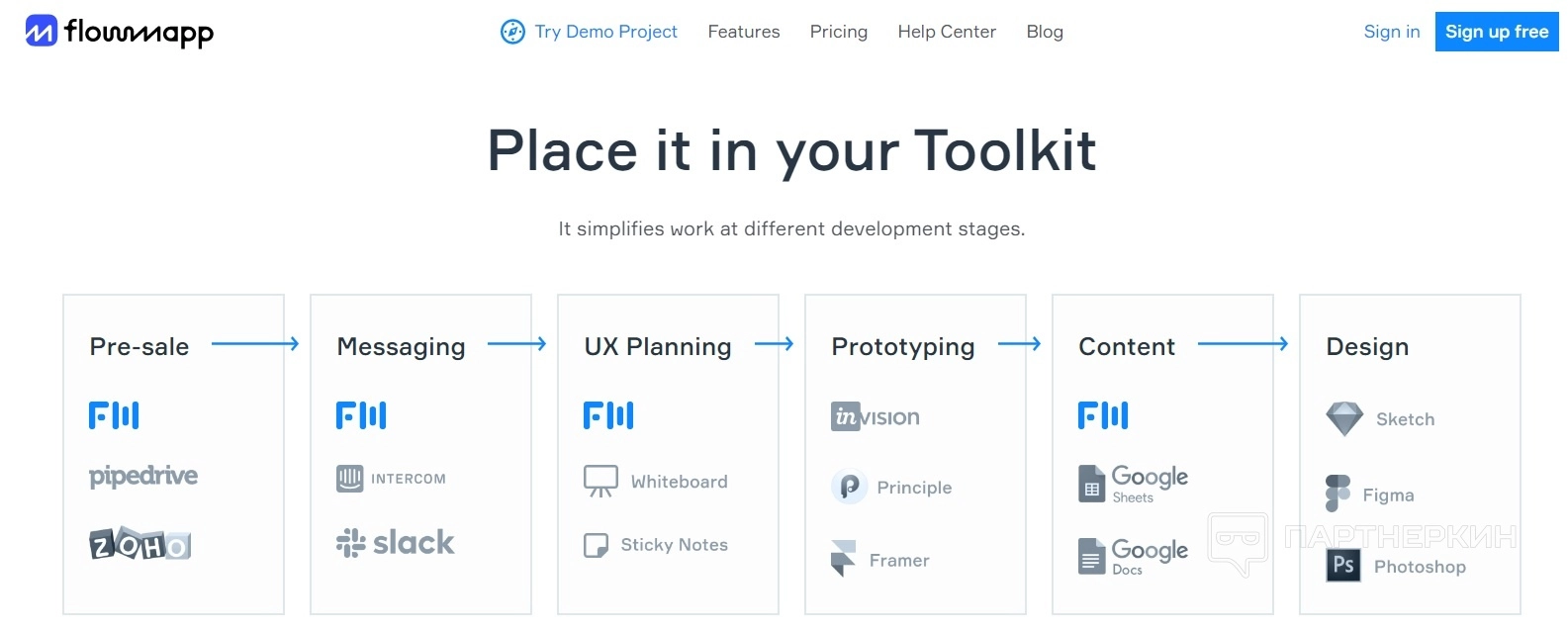
Task: Click the Photoshop Ps icon
Action: [1343, 565]
